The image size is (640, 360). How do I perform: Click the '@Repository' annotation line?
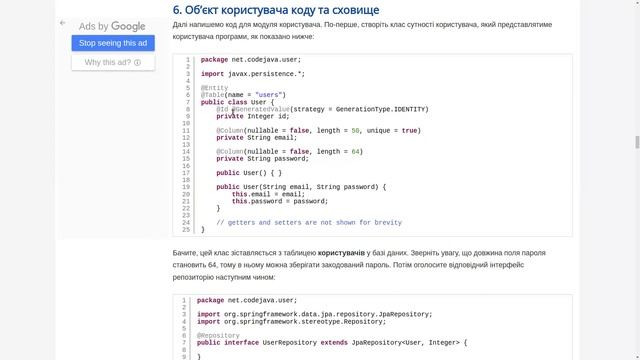218,336
